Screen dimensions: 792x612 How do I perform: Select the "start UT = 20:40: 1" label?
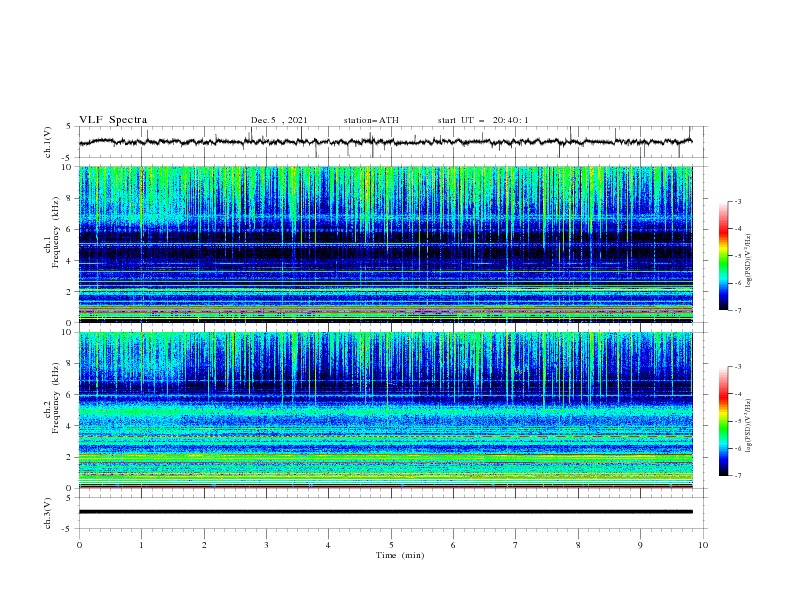click(483, 120)
